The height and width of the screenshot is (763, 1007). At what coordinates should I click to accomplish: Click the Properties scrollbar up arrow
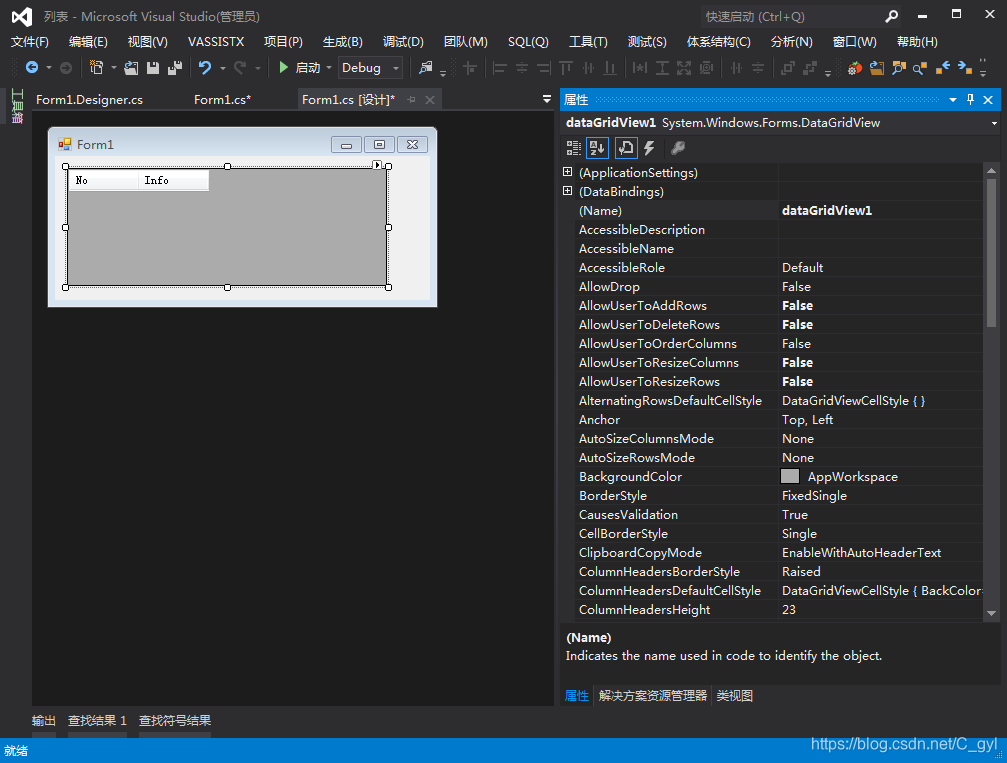(x=991, y=170)
